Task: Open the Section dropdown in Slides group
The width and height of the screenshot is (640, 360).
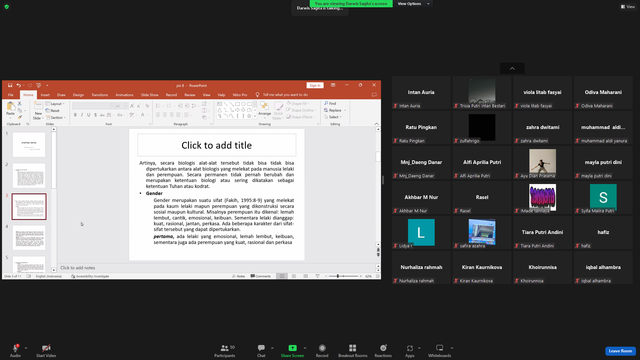Action: point(56,118)
